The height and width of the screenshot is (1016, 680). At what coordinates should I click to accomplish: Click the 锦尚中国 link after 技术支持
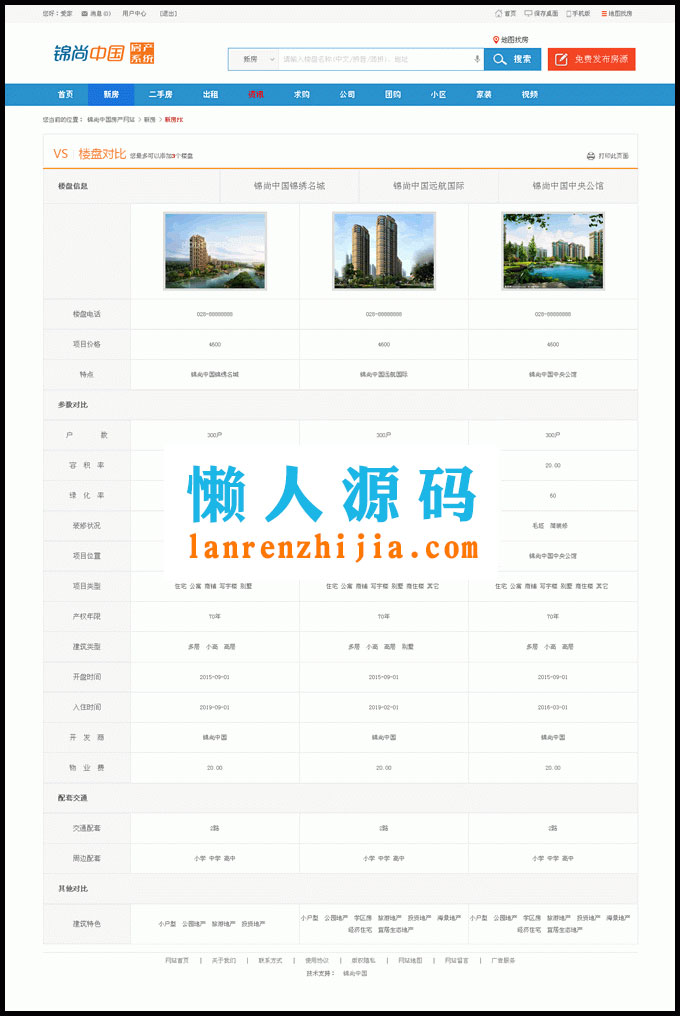(x=355, y=974)
